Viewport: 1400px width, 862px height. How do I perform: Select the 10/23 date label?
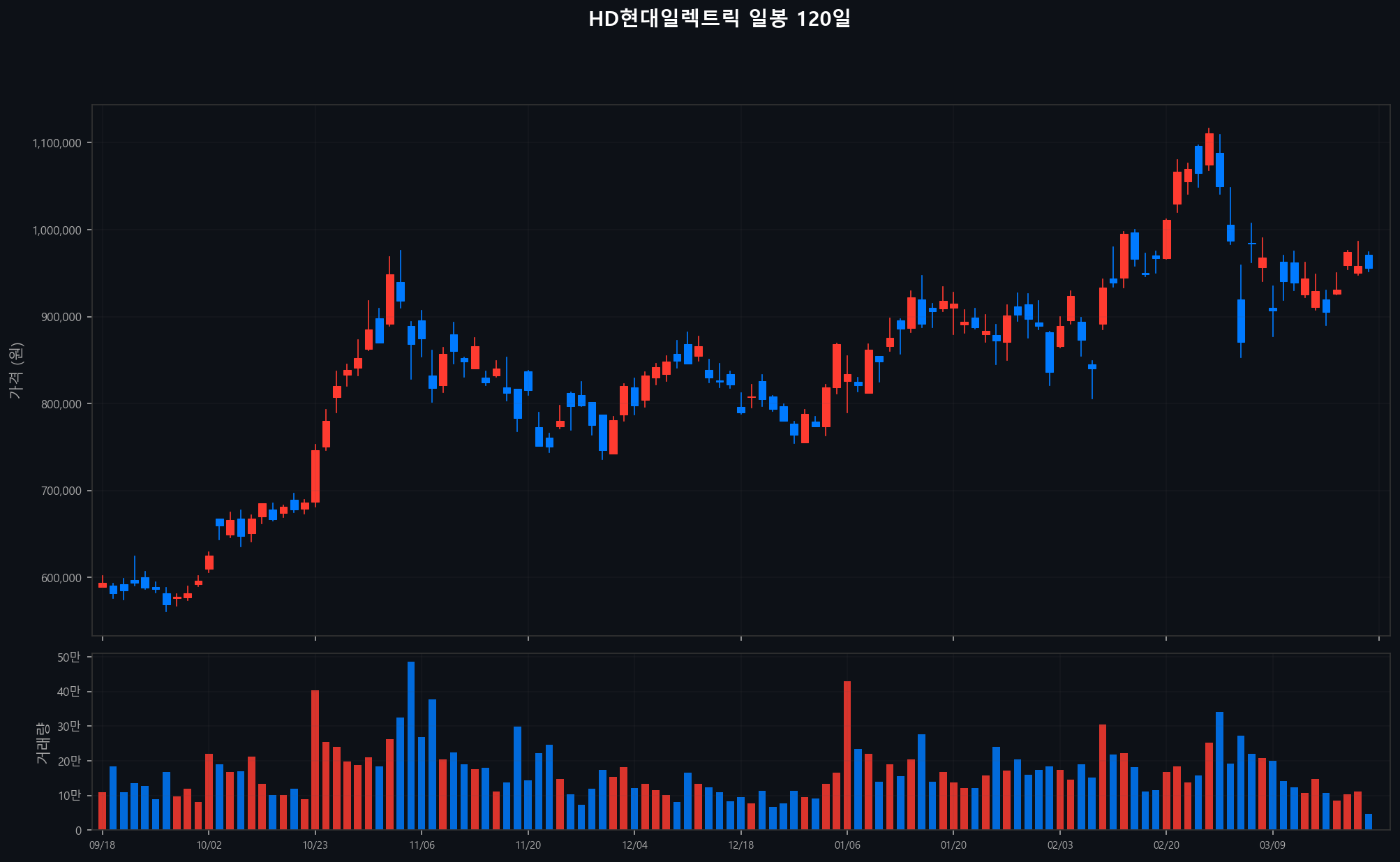(315, 845)
